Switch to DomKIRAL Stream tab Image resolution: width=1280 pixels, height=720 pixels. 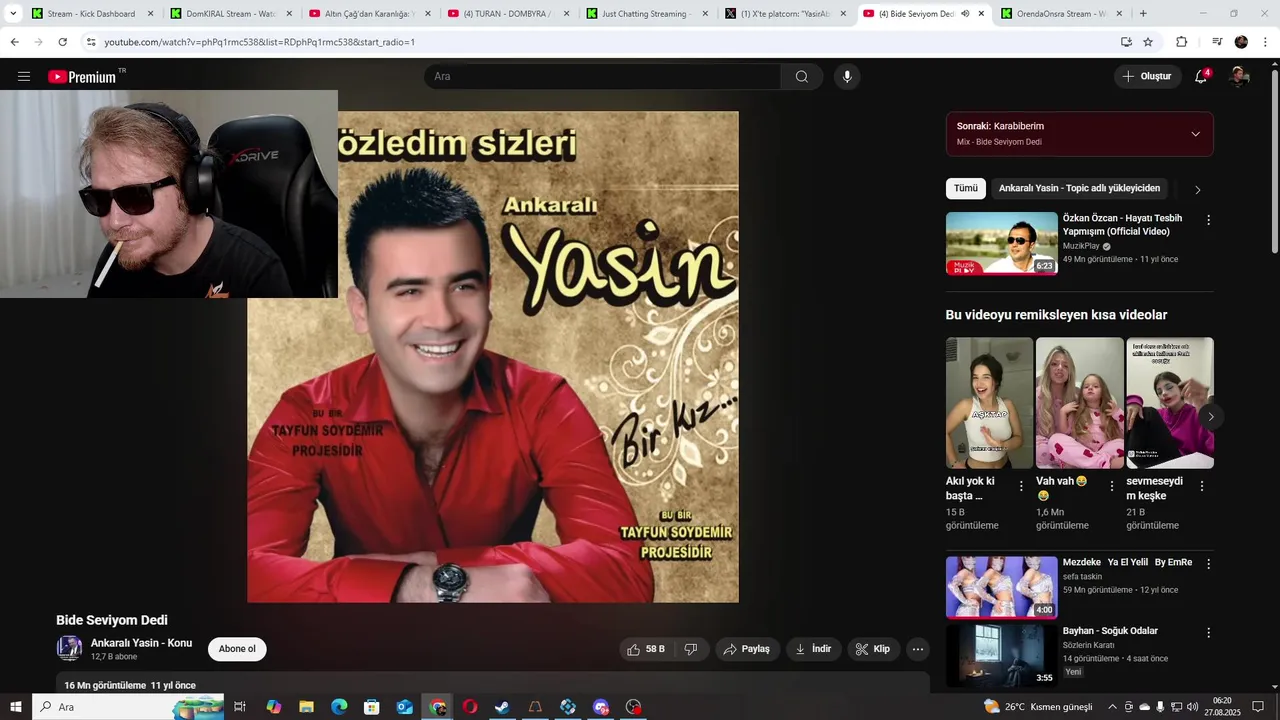(230, 14)
